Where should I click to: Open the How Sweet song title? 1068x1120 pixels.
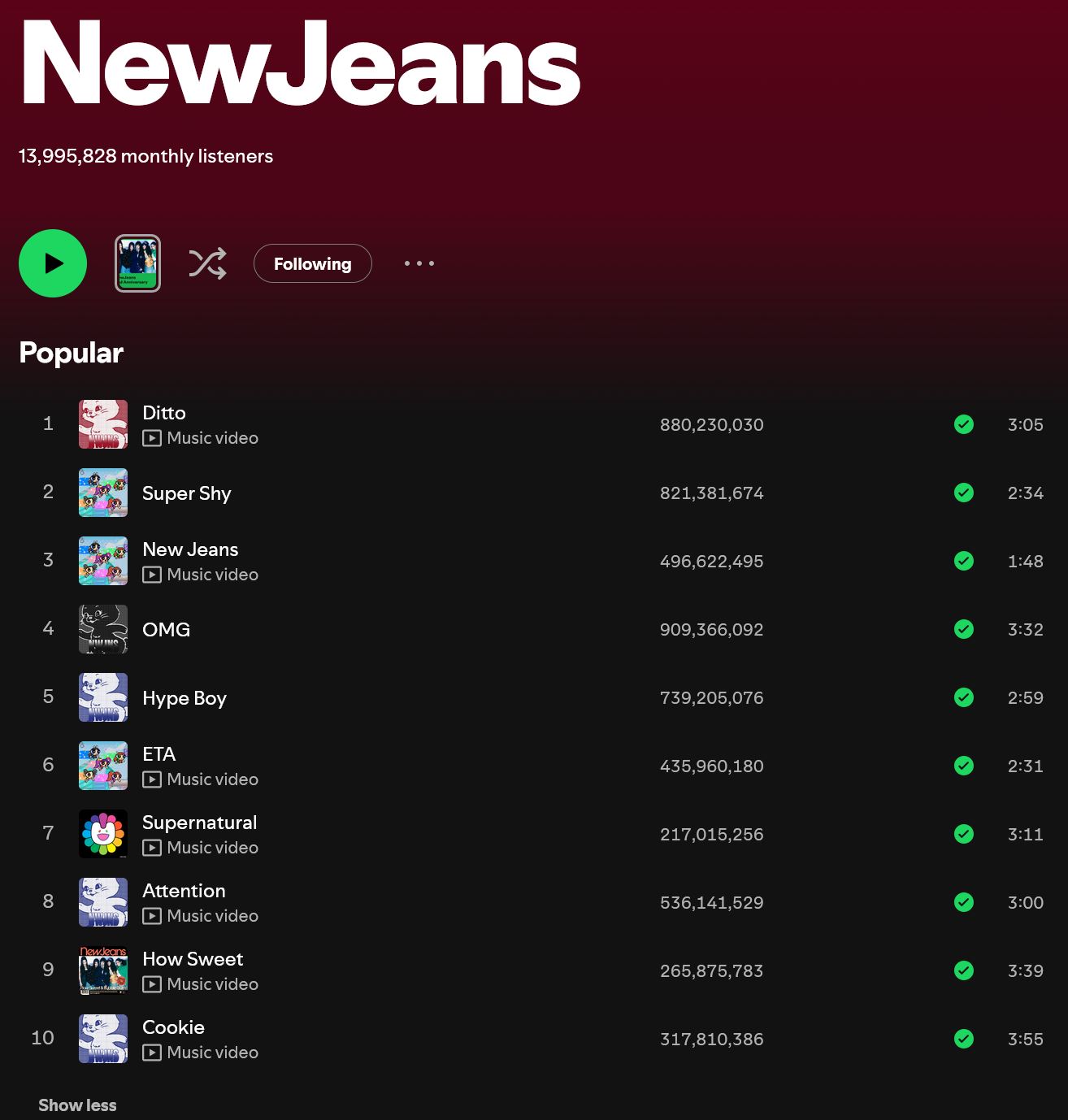(x=193, y=959)
